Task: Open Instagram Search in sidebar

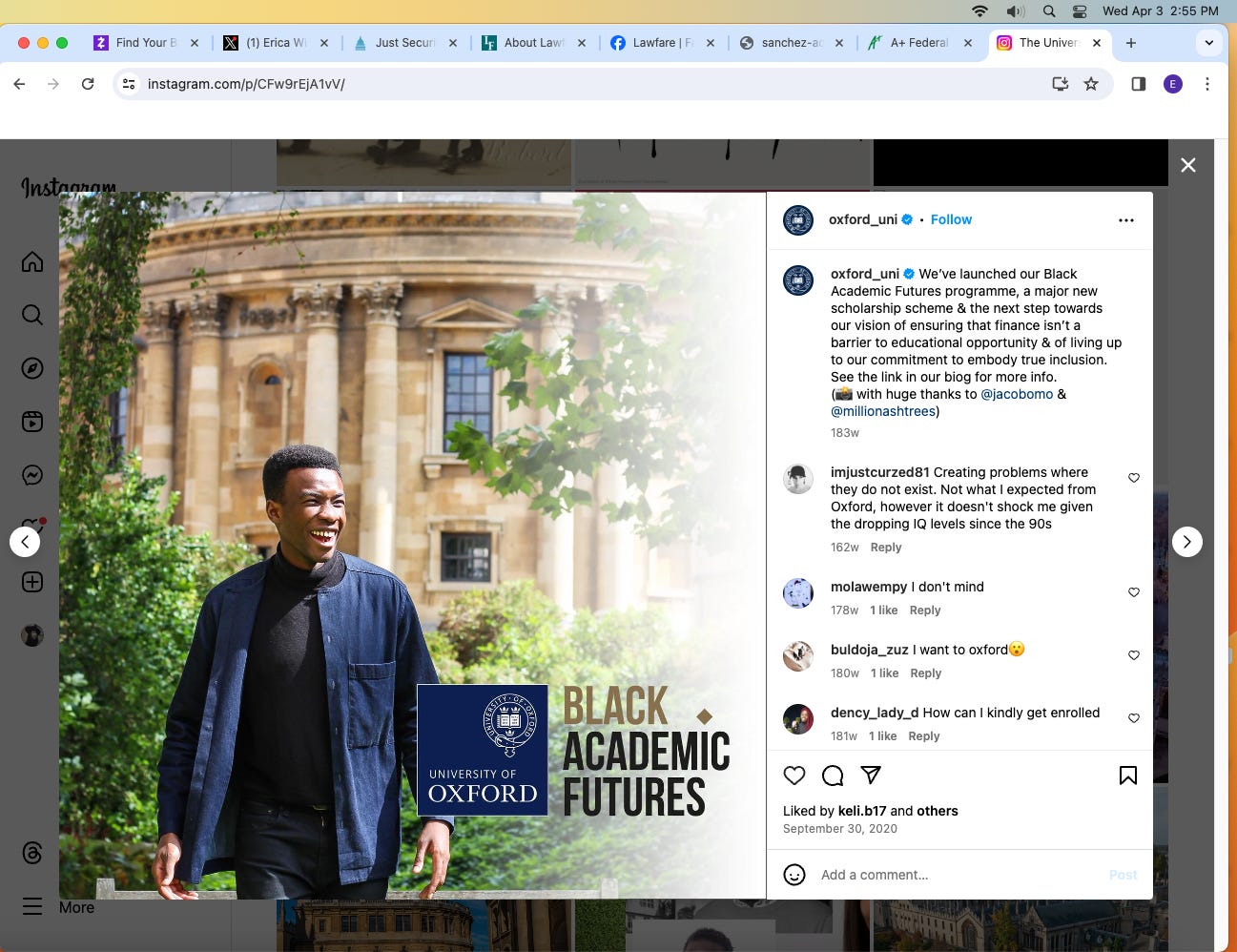Action: tap(32, 315)
